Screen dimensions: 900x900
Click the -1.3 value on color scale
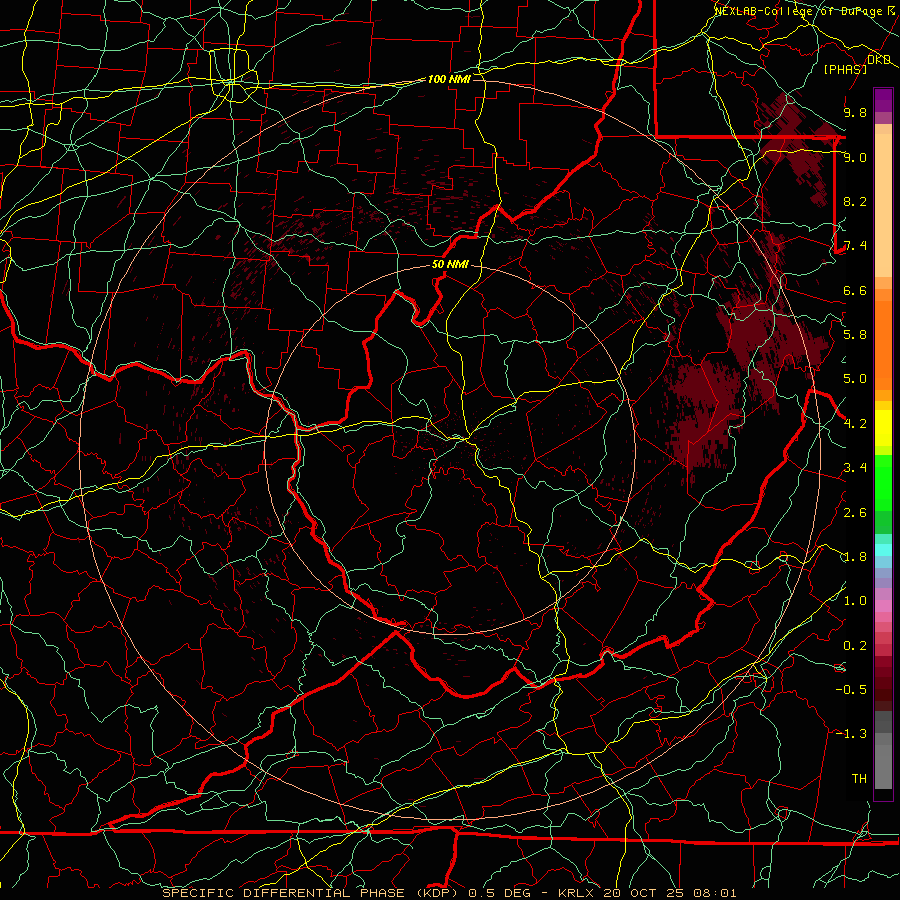click(x=851, y=734)
